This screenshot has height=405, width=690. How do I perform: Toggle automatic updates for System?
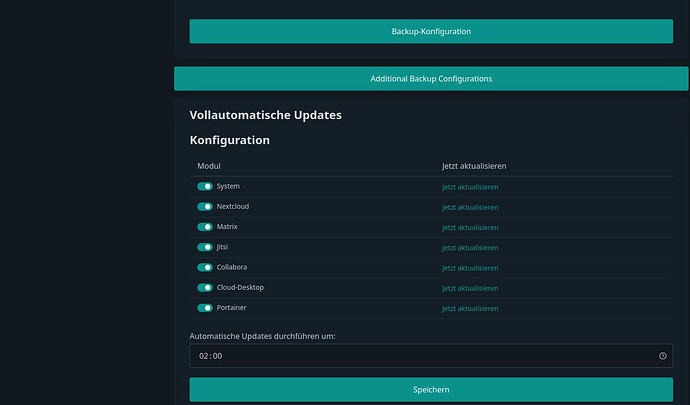205,187
